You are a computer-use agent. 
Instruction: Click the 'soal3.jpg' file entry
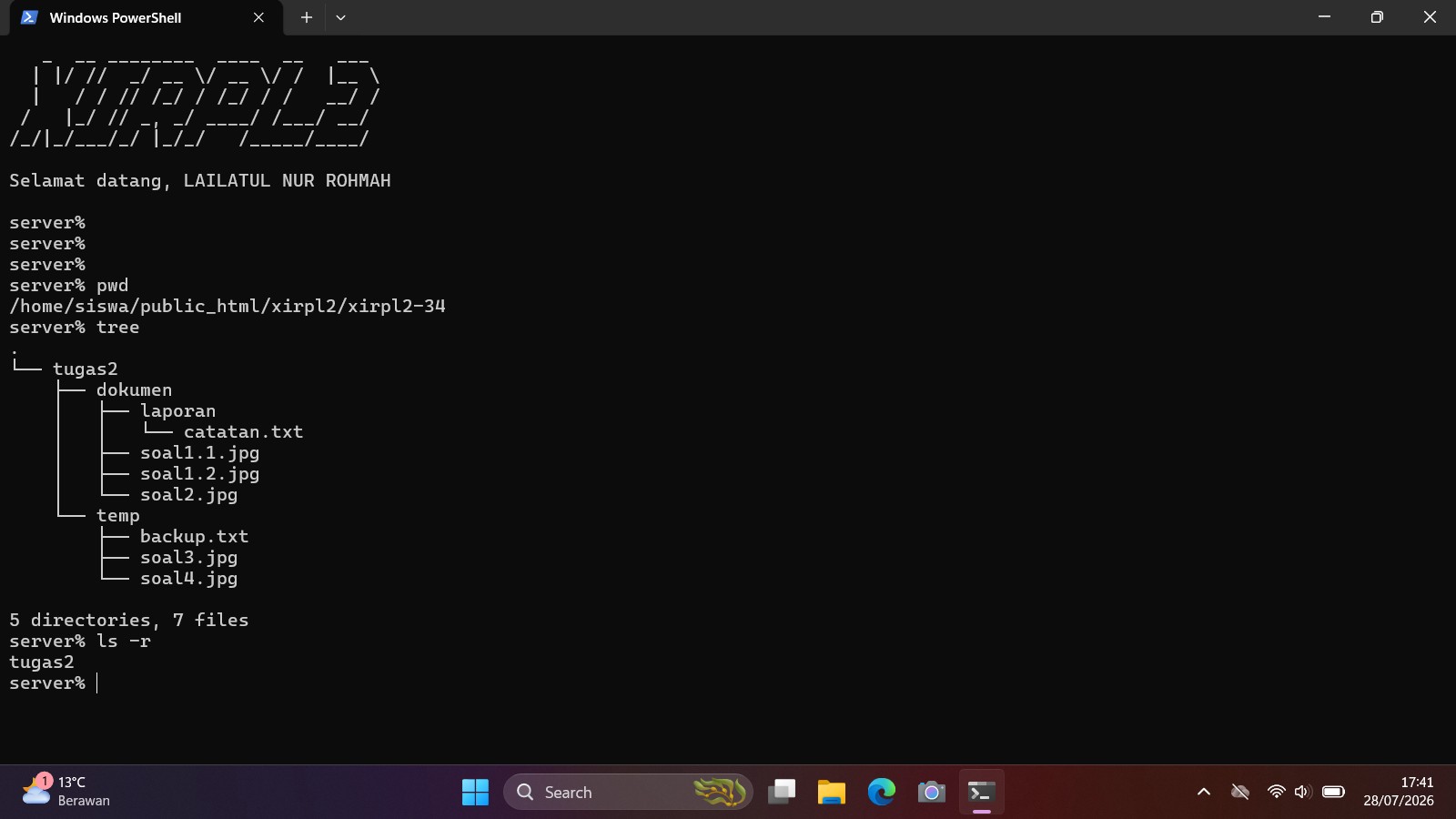pos(189,558)
